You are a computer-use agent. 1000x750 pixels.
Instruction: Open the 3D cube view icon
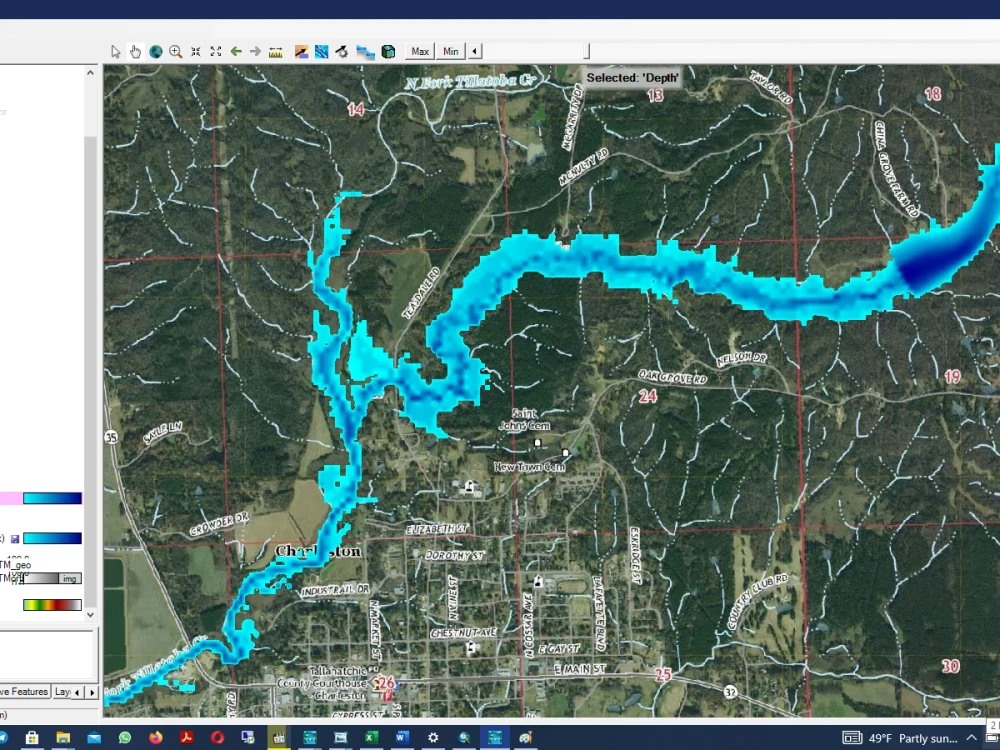[389, 51]
